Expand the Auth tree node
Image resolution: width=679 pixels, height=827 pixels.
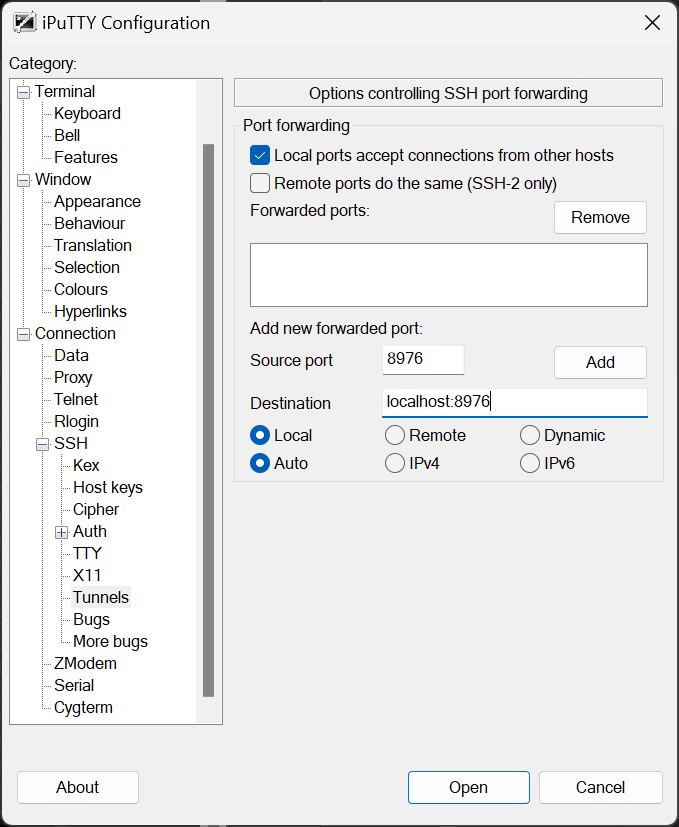tap(61, 533)
